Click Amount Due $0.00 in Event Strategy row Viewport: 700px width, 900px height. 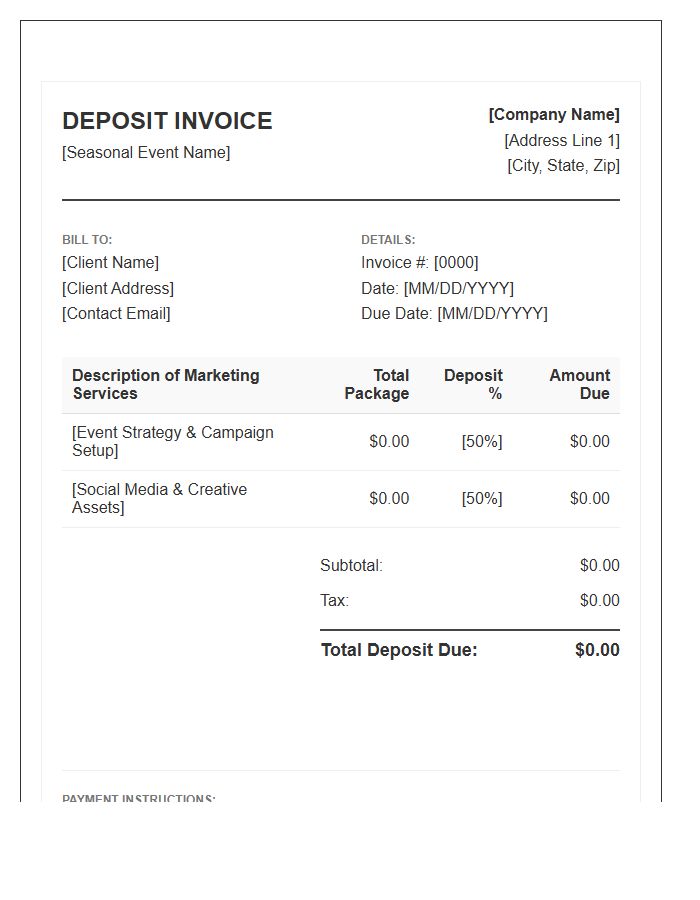[x=590, y=441]
